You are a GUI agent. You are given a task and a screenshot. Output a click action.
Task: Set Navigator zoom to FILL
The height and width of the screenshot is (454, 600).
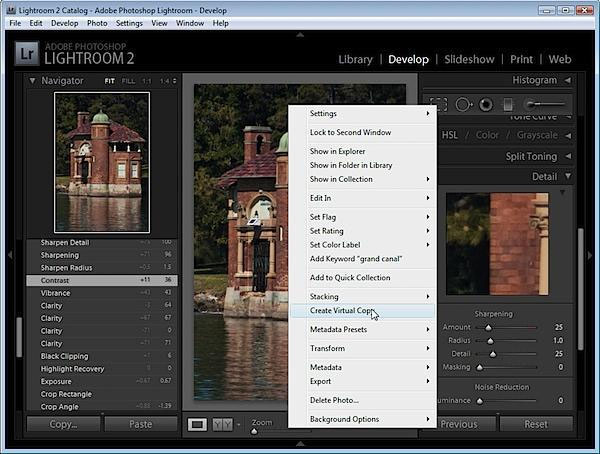[x=128, y=81]
